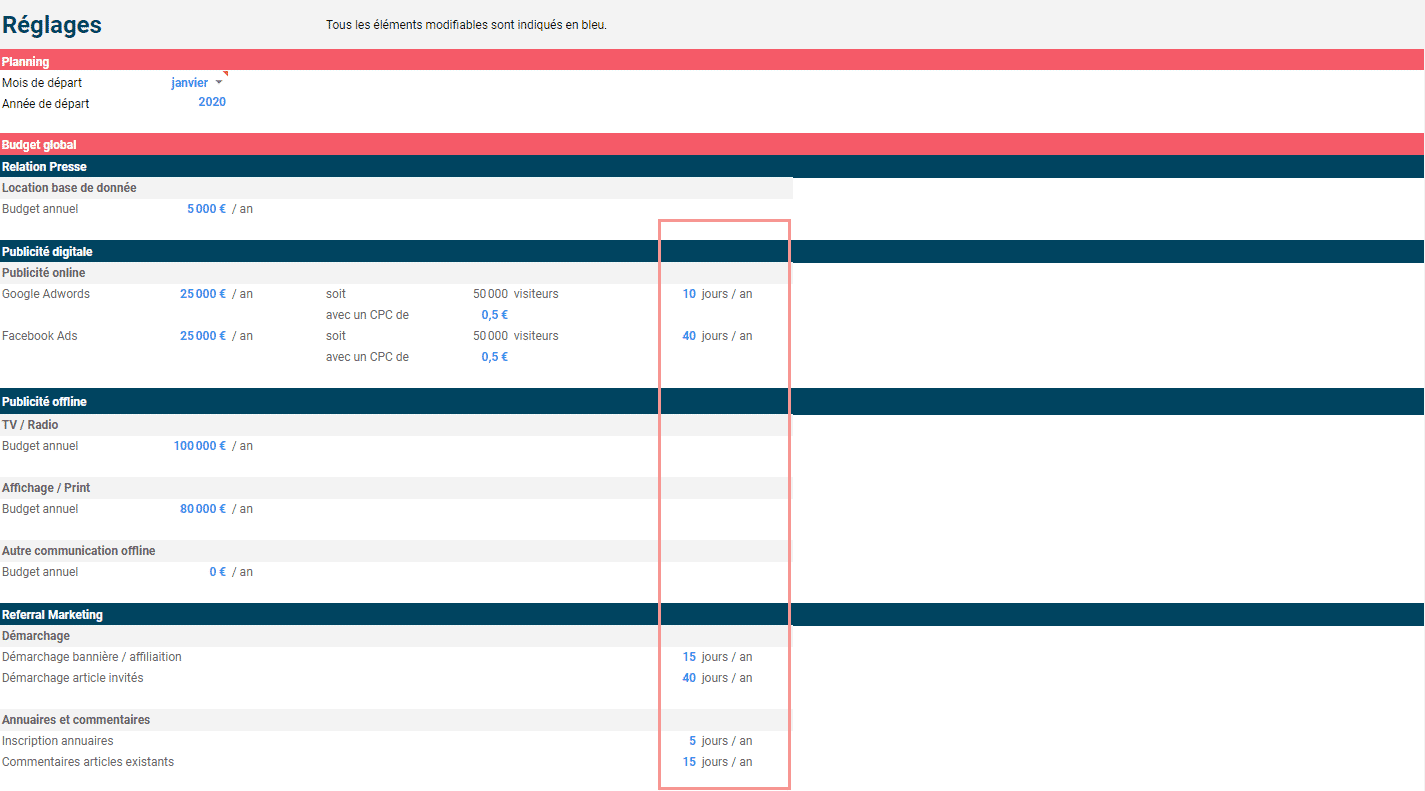1425x791 pixels.
Task: Select Démarchage article invités days value
Action: tap(689, 678)
